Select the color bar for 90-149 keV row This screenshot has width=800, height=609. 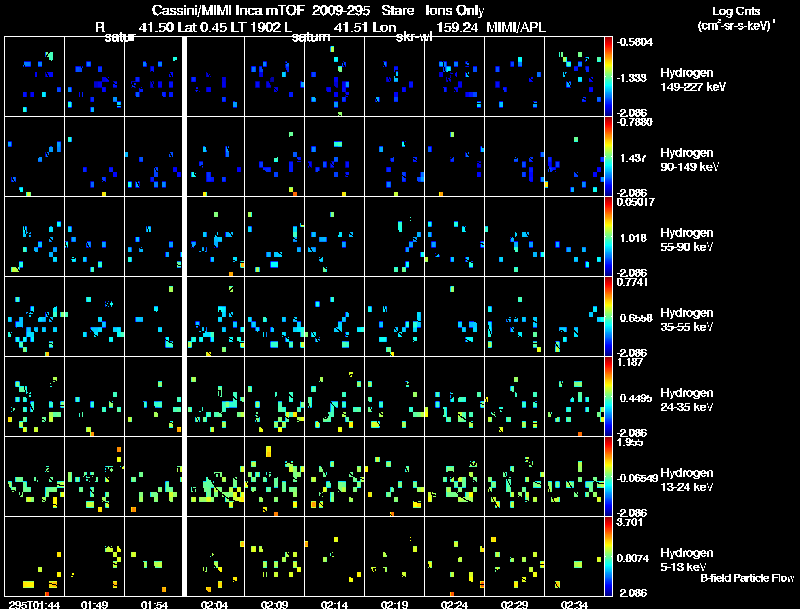(608, 156)
